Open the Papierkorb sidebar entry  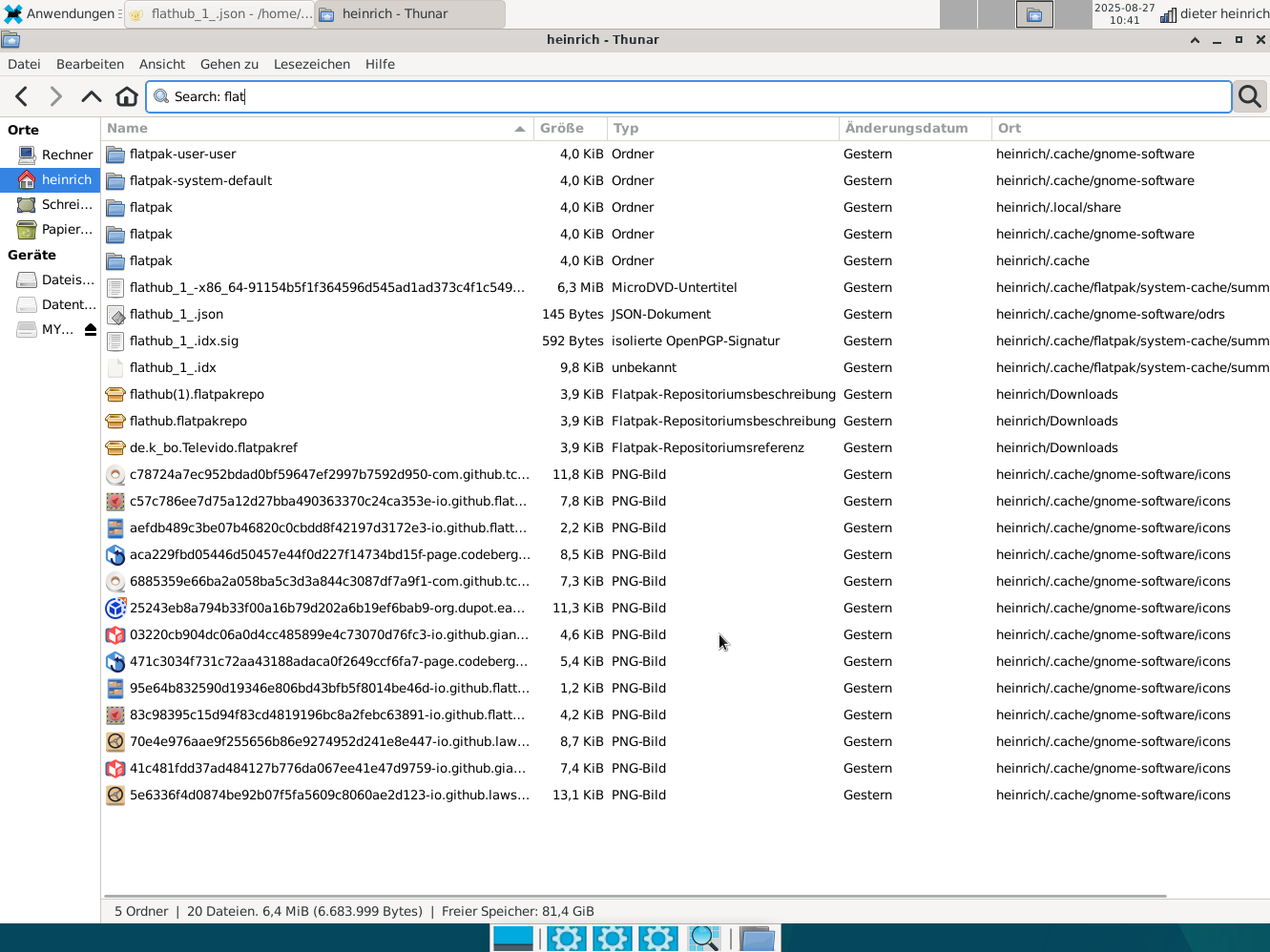(x=52, y=229)
